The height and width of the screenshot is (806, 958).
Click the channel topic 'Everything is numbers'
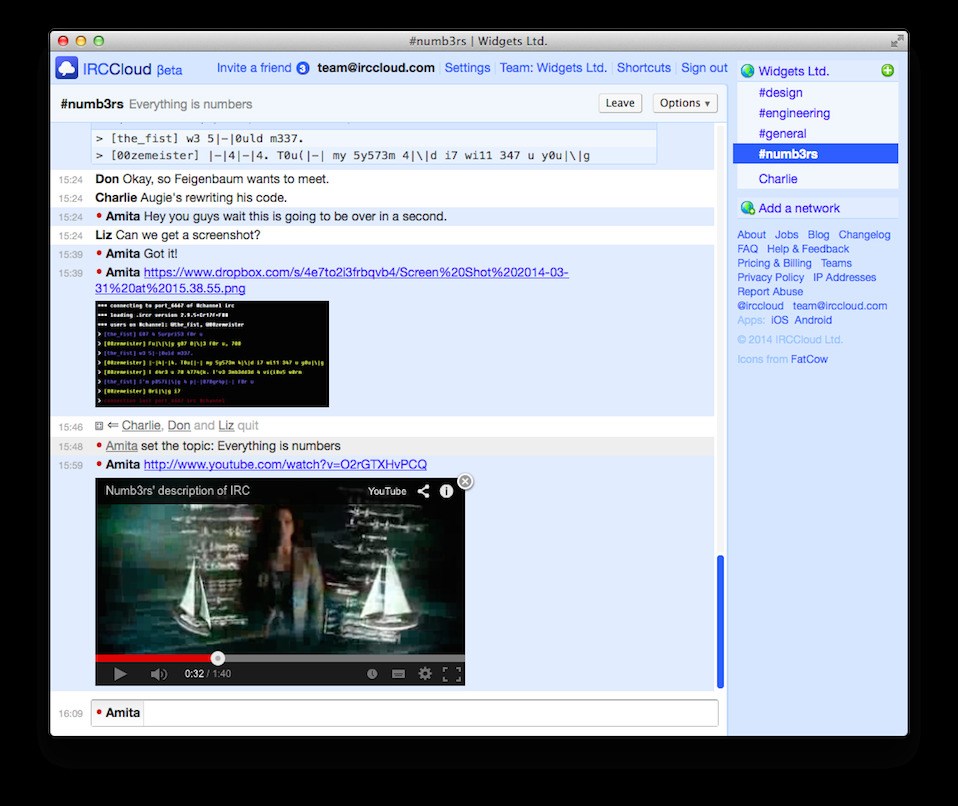tap(191, 104)
